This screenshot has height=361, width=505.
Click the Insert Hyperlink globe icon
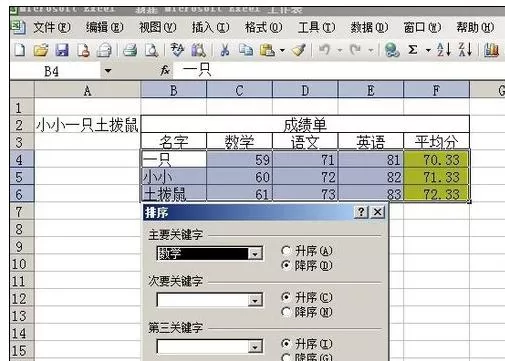tap(392, 50)
